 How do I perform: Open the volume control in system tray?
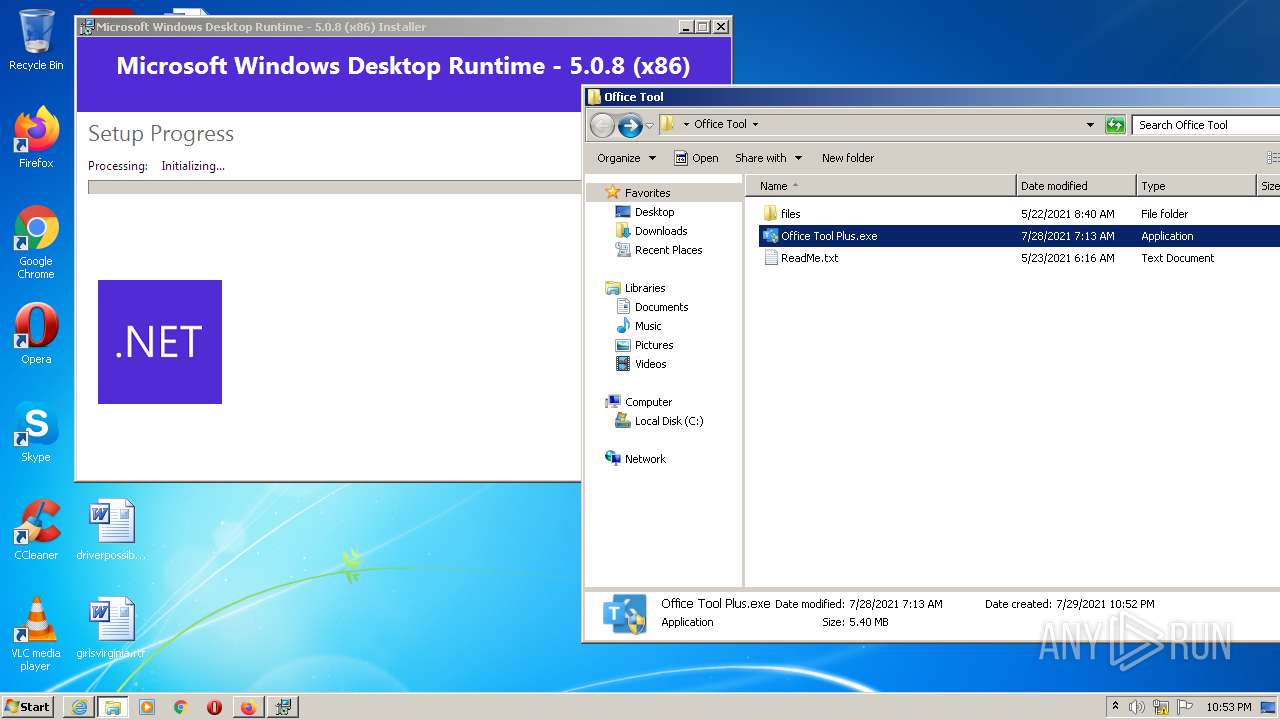pos(1137,707)
